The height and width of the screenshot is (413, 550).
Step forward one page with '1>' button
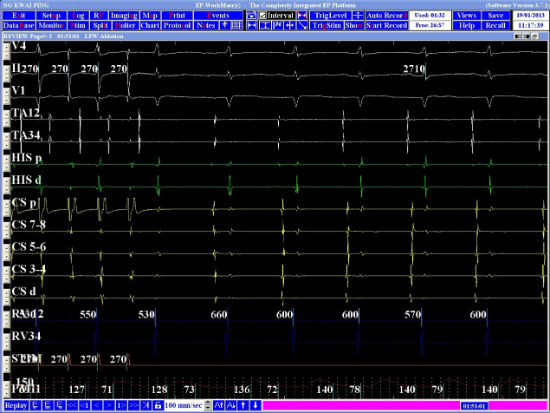click(x=121, y=405)
